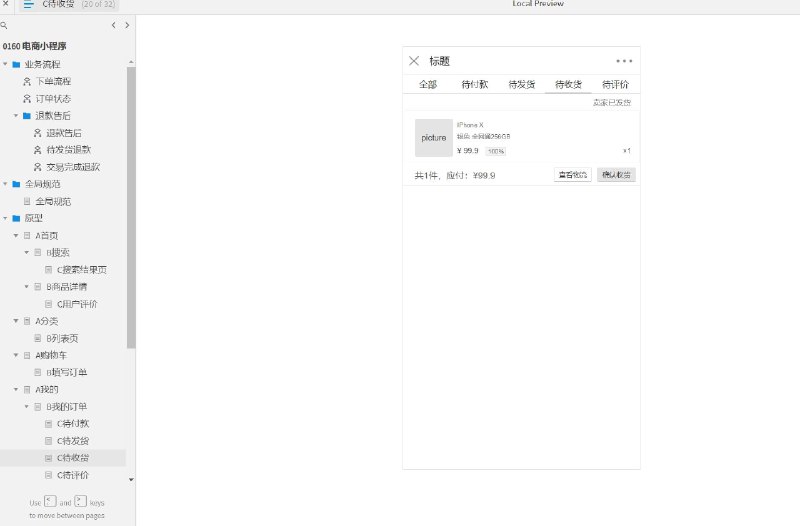Open the C待评价 page
This screenshot has height=526, width=800.
coord(73,475)
